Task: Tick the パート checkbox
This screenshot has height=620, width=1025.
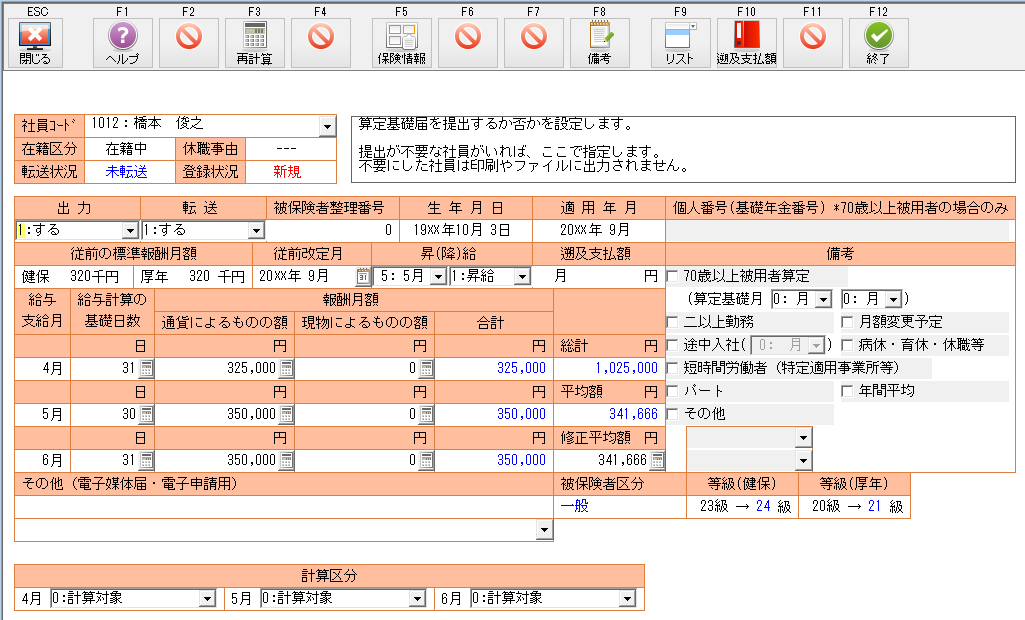Action: coord(673,391)
